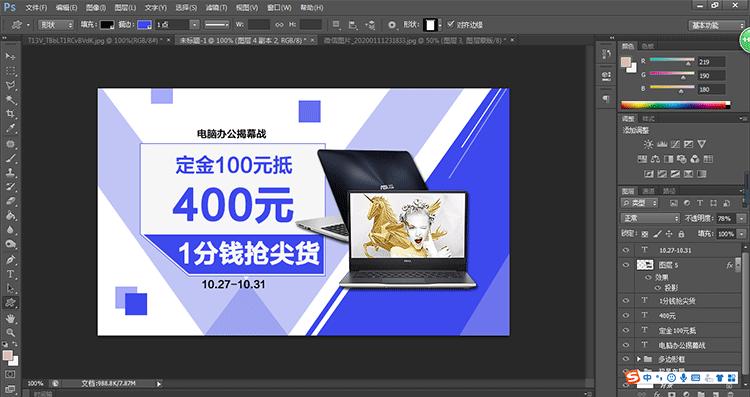This screenshot has height=397, width=750.
Task: Open the layer blend mode 正常 dropdown
Action: point(650,219)
